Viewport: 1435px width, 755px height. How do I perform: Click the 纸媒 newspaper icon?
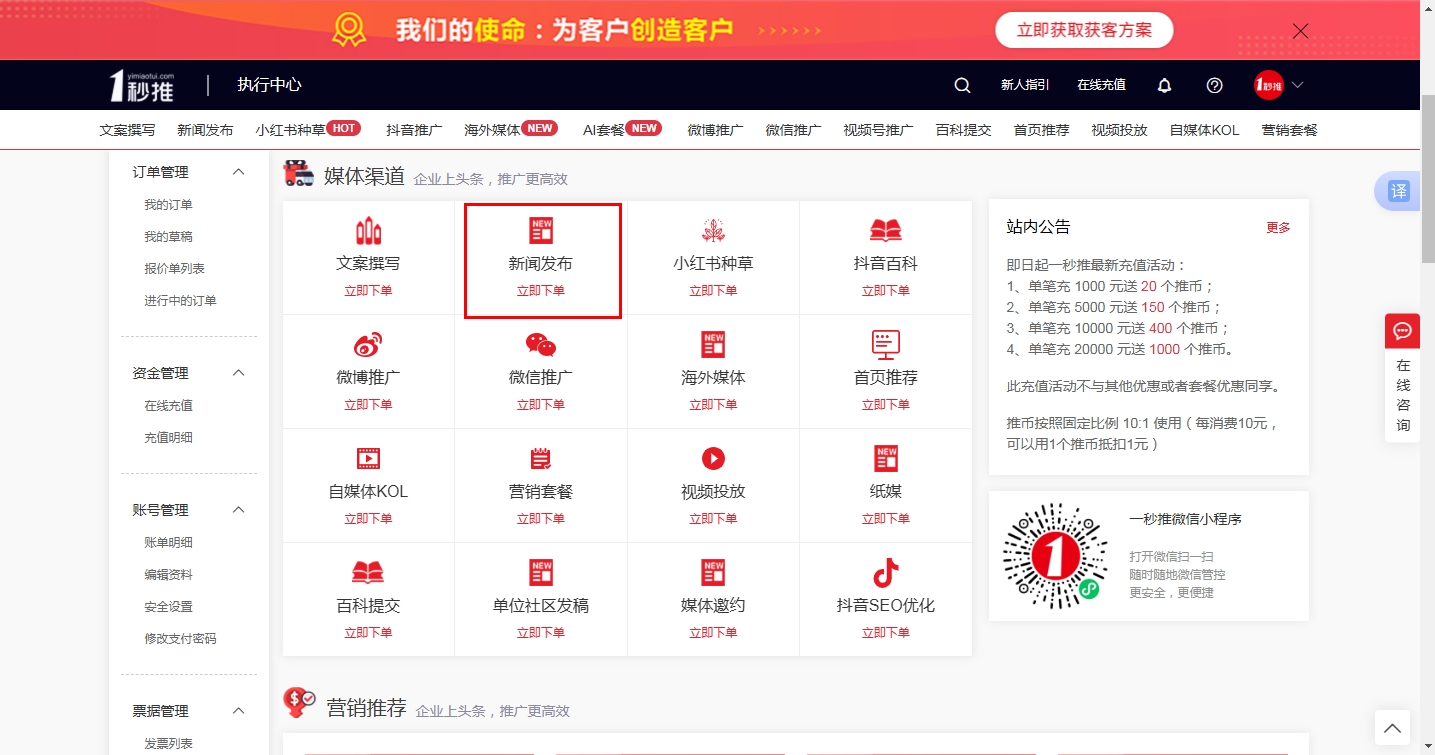pos(886,458)
